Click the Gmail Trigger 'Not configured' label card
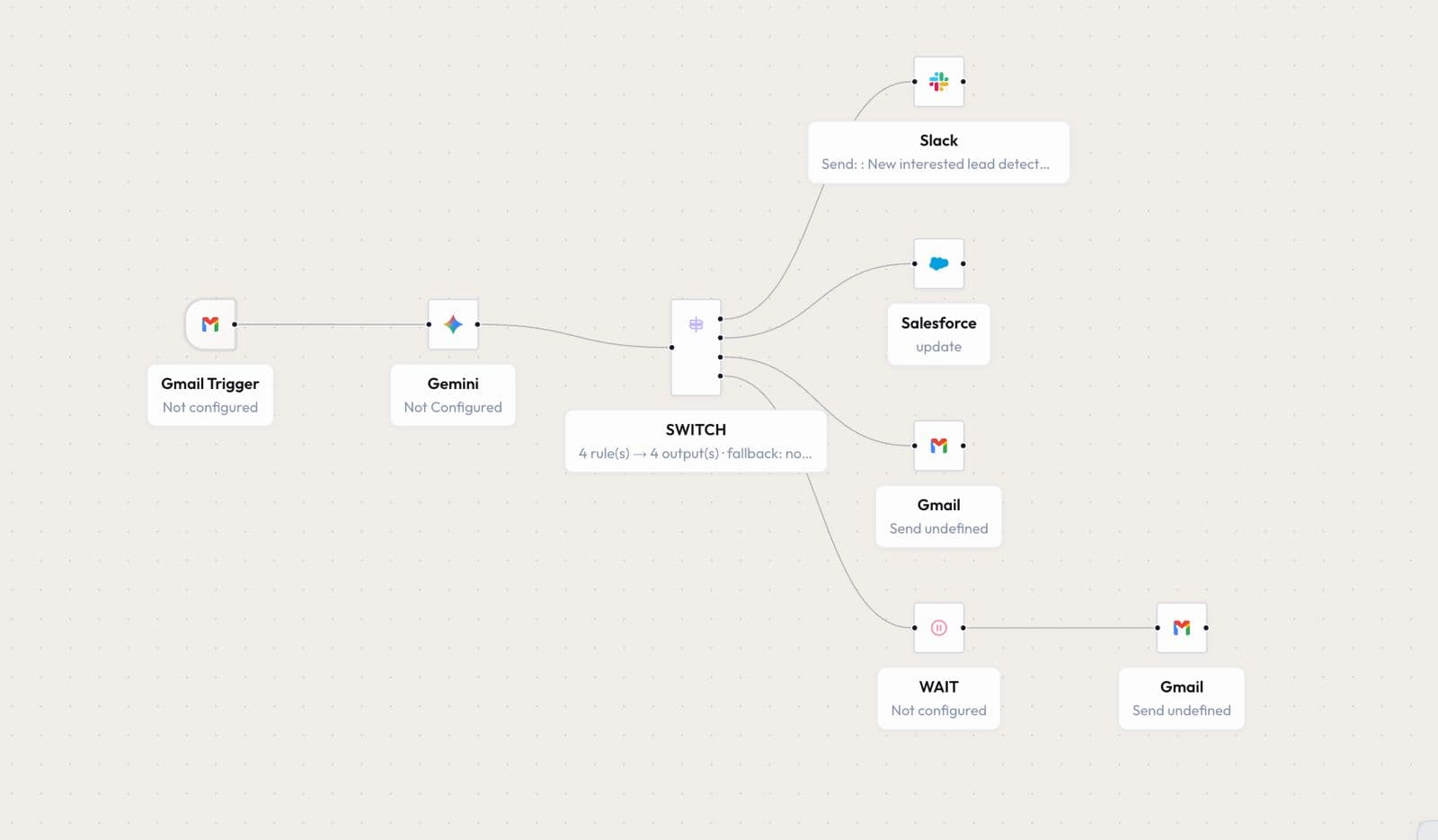This screenshot has width=1438, height=840. pyautogui.click(x=210, y=395)
